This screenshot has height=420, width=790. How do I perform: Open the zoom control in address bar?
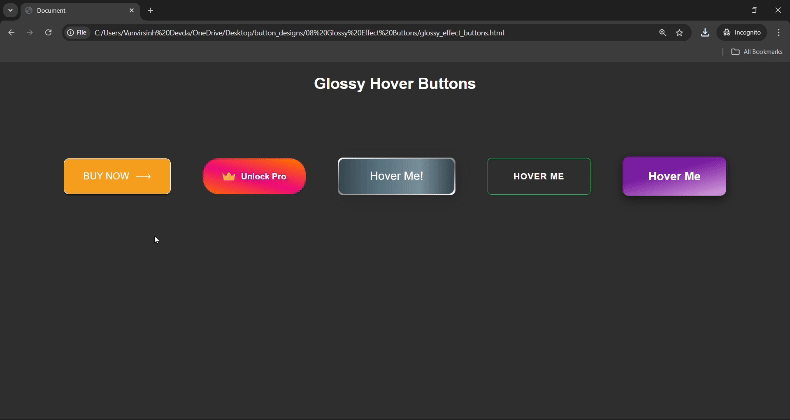(x=663, y=33)
